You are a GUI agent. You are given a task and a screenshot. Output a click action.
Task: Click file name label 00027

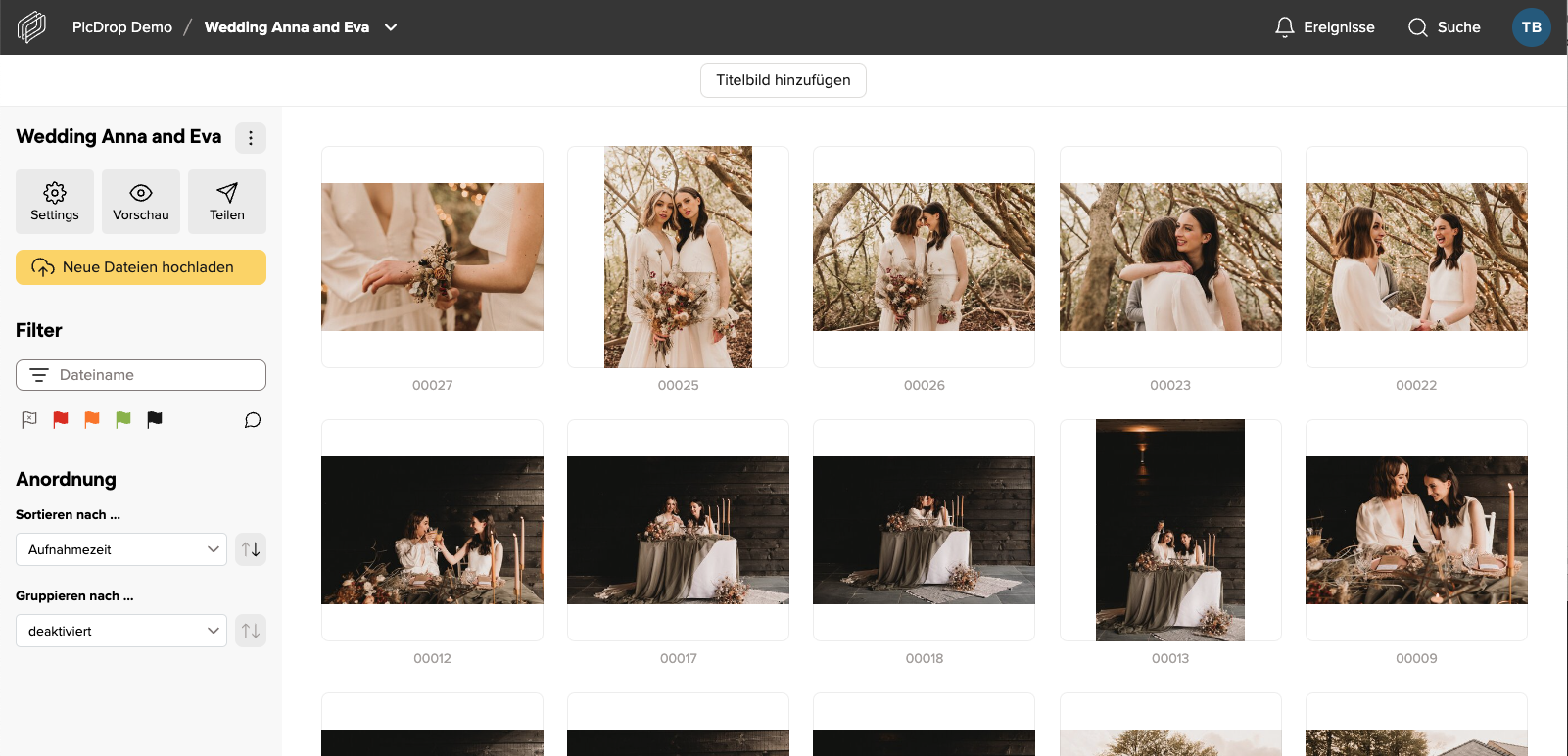pyautogui.click(x=432, y=386)
